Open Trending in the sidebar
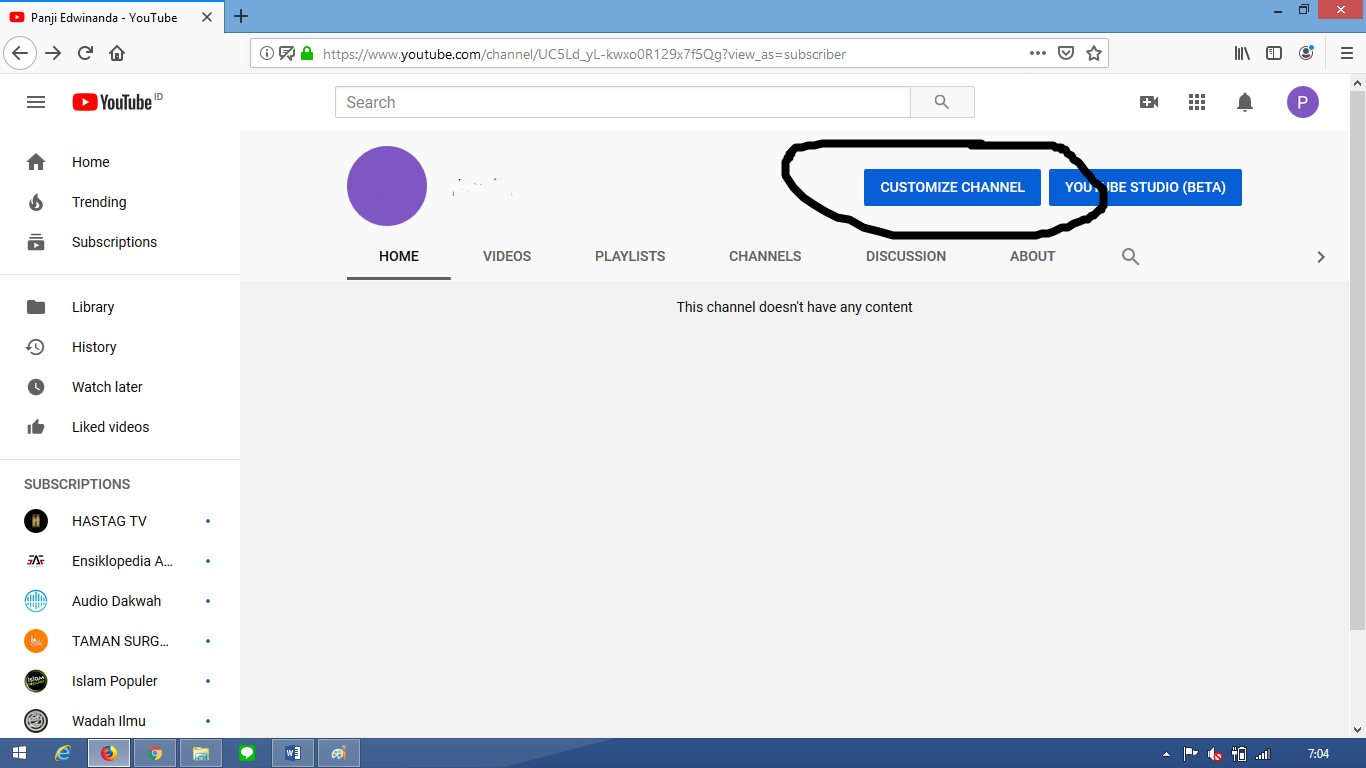 (x=120, y=202)
